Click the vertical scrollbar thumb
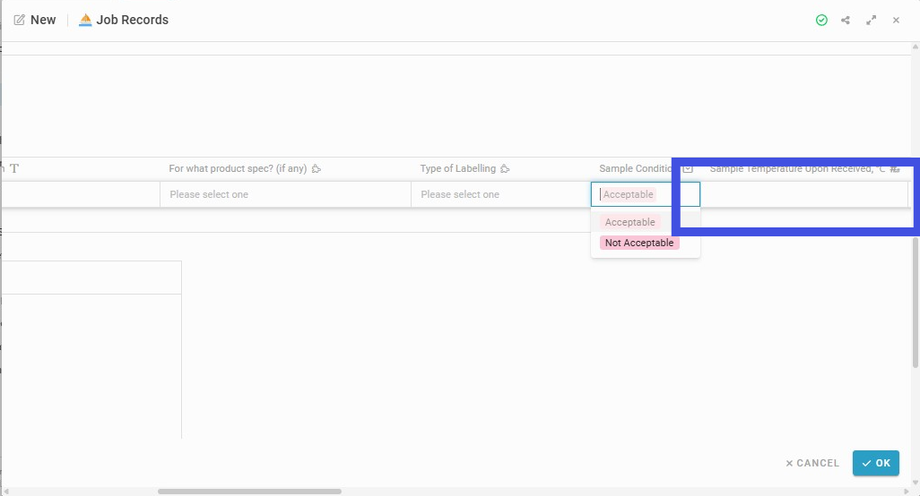Image resolution: width=920 pixels, height=496 pixels. pyautogui.click(x=915, y=303)
